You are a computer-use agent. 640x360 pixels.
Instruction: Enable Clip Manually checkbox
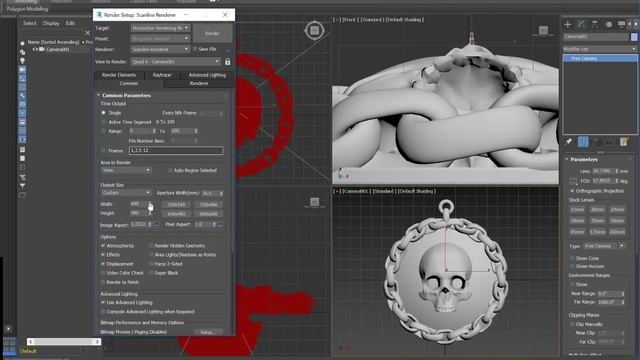pos(572,324)
